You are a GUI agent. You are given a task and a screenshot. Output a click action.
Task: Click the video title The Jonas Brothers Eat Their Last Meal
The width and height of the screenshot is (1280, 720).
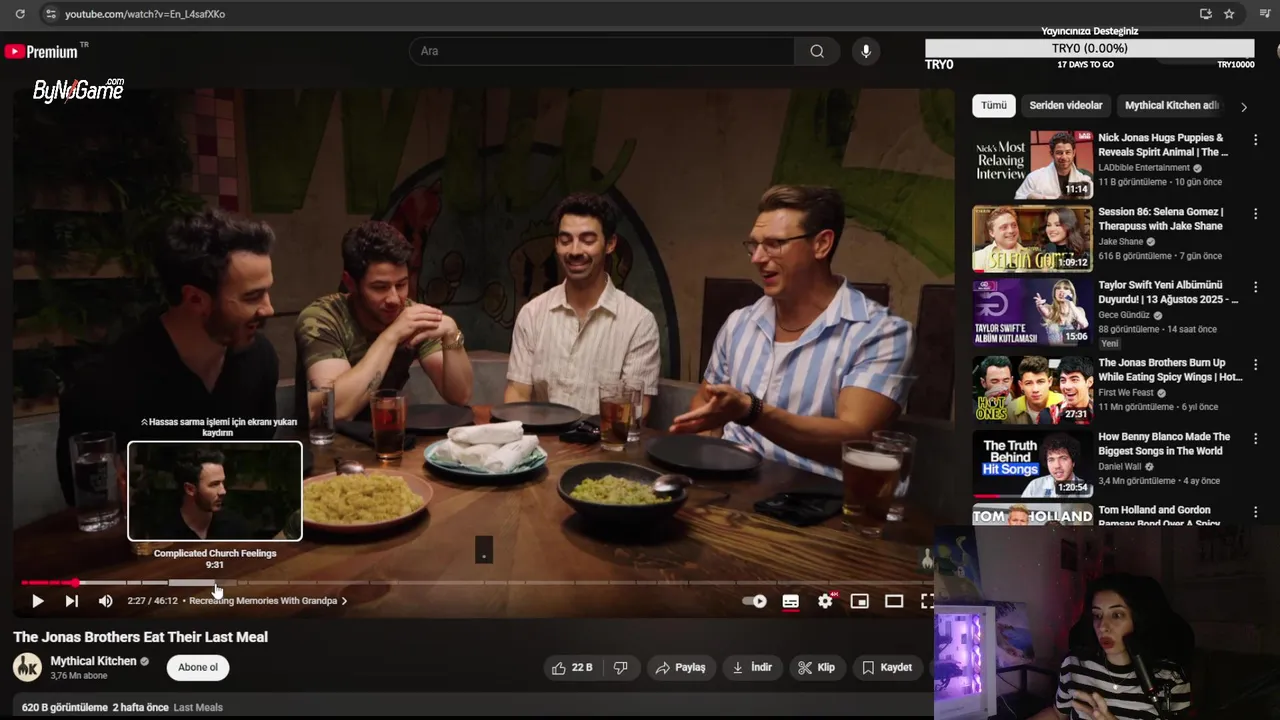click(140, 637)
